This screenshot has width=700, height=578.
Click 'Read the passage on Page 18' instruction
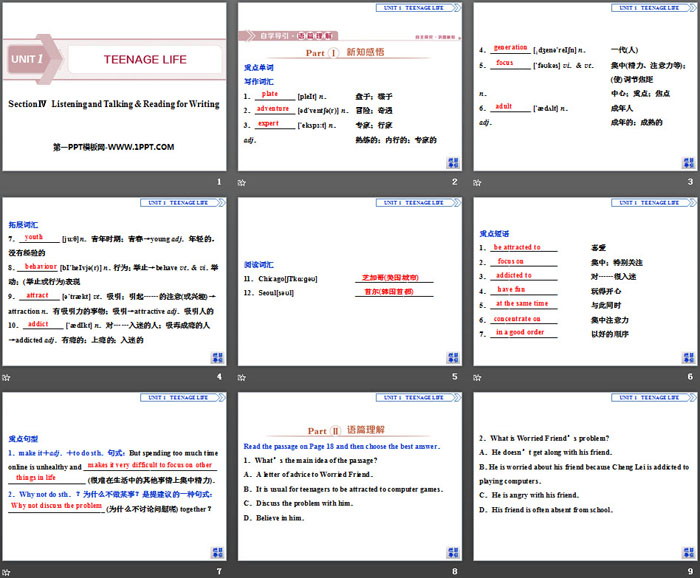point(342,446)
